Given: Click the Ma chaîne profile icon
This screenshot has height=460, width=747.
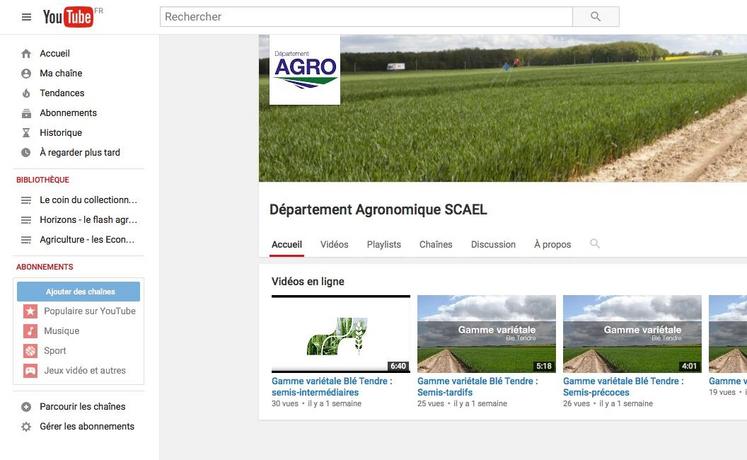Looking at the screenshot, I should pos(26,73).
